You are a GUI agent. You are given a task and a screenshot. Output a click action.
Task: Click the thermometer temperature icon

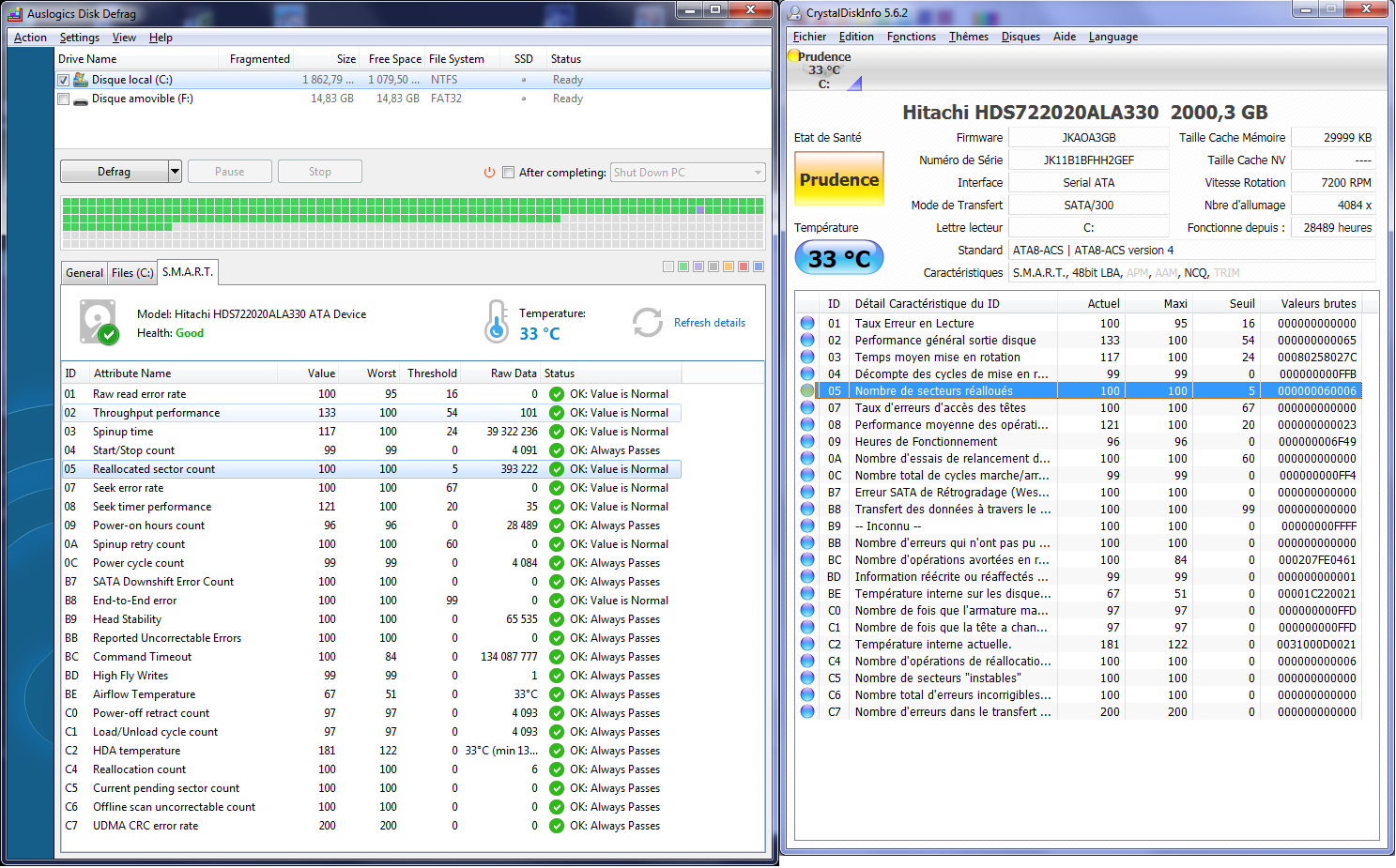[497, 322]
